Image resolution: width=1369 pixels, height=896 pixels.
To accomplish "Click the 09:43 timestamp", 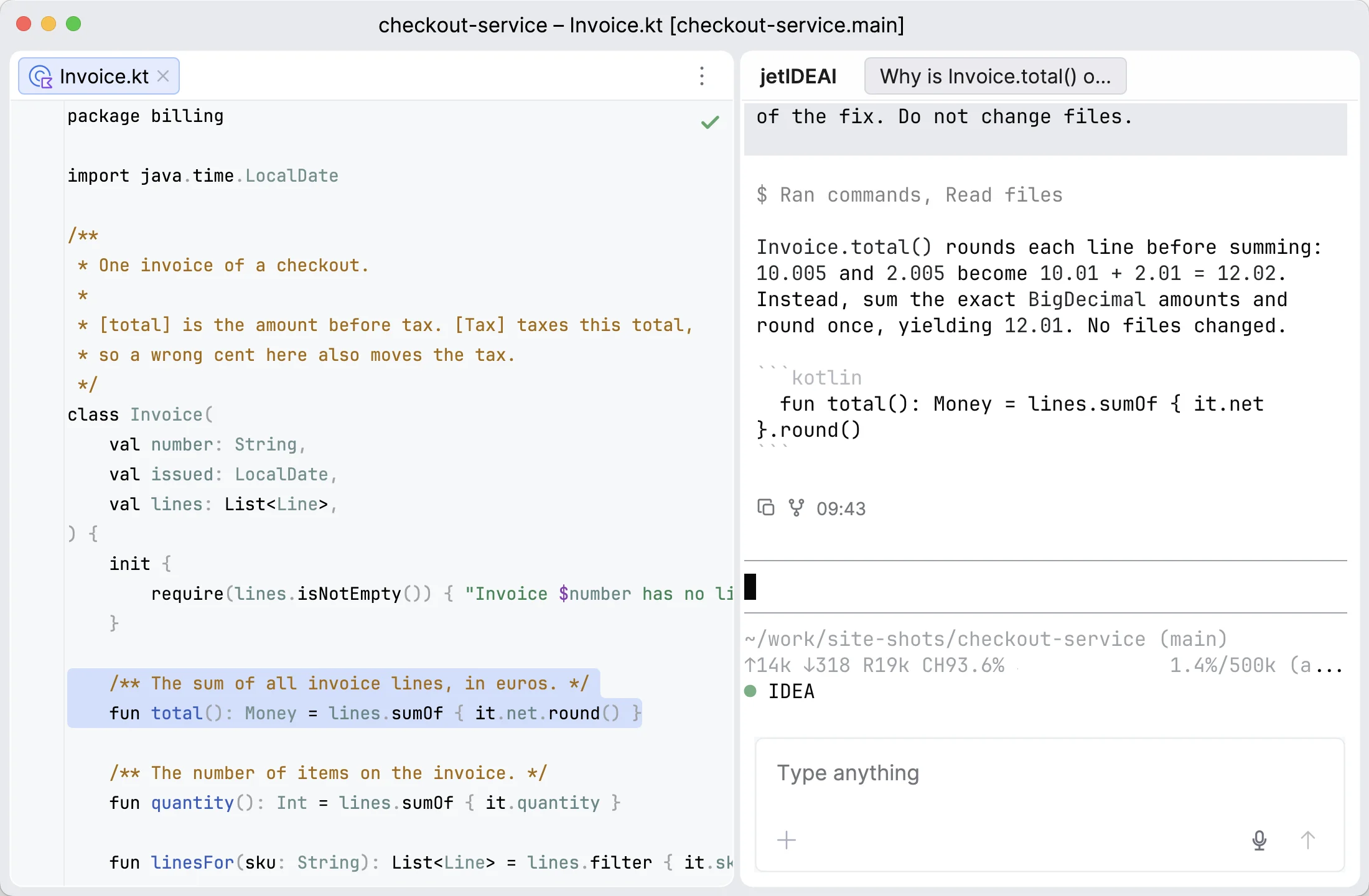I will coord(841,509).
